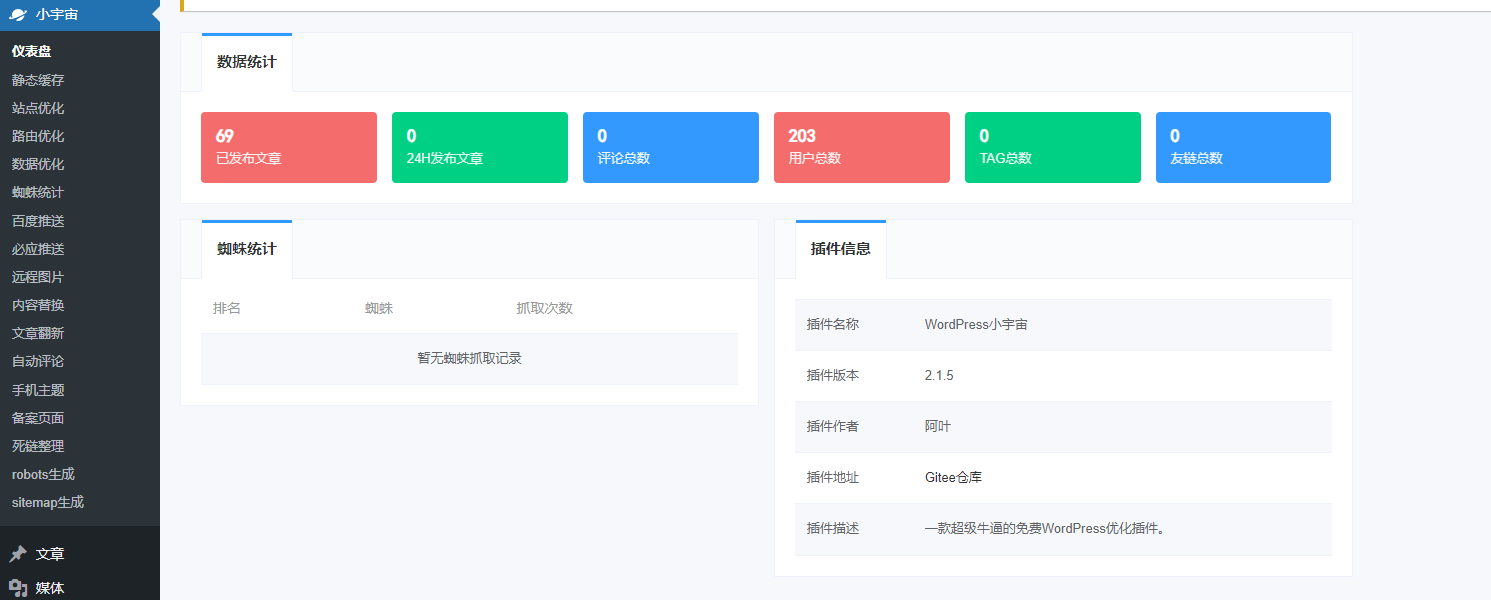Image resolution: width=1491 pixels, height=600 pixels.
Task: Select the 数据统计 tab
Action: point(247,62)
